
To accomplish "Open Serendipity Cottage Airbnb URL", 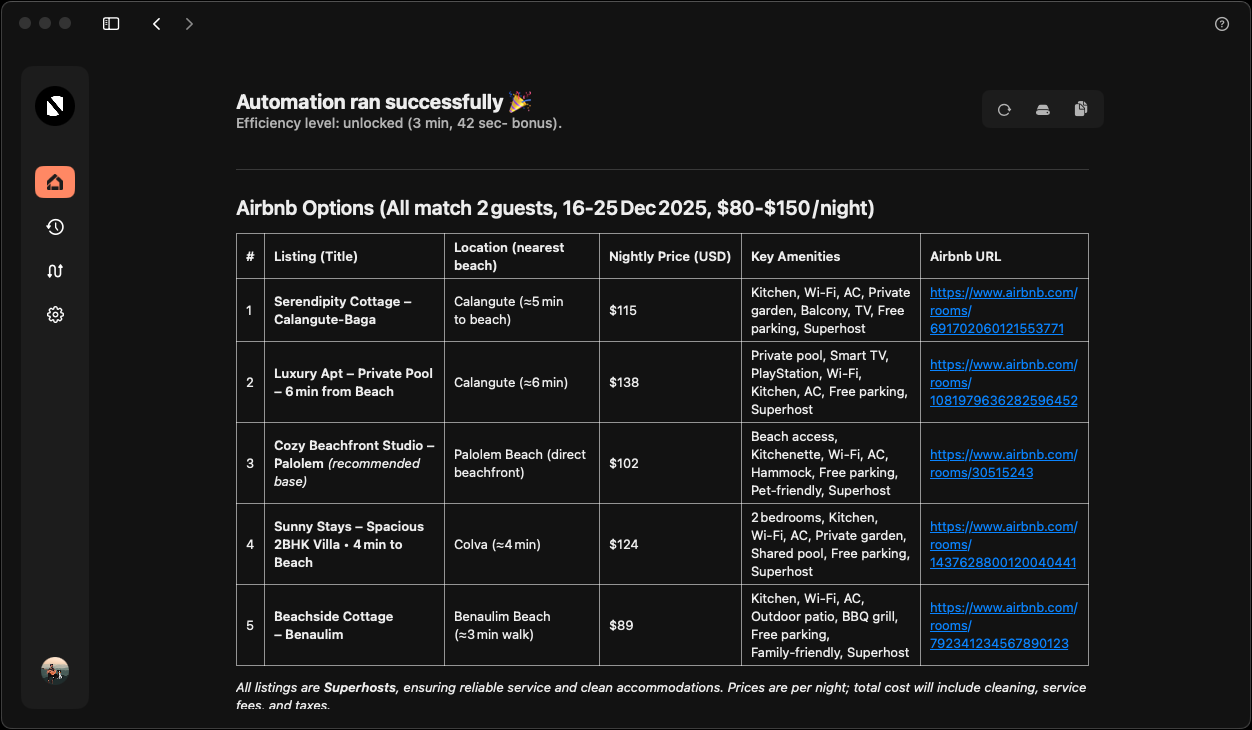I will tap(1003, 310).
